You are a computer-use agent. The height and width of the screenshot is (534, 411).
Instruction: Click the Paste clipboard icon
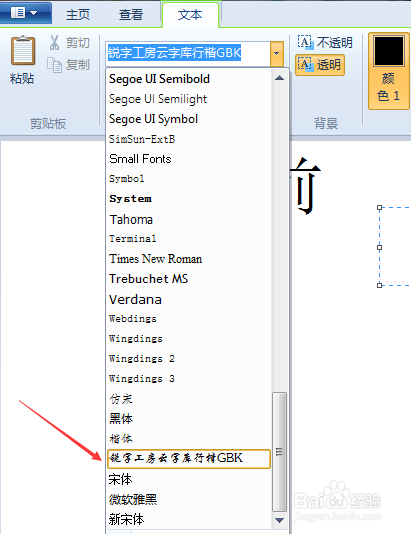click(23, 50)
